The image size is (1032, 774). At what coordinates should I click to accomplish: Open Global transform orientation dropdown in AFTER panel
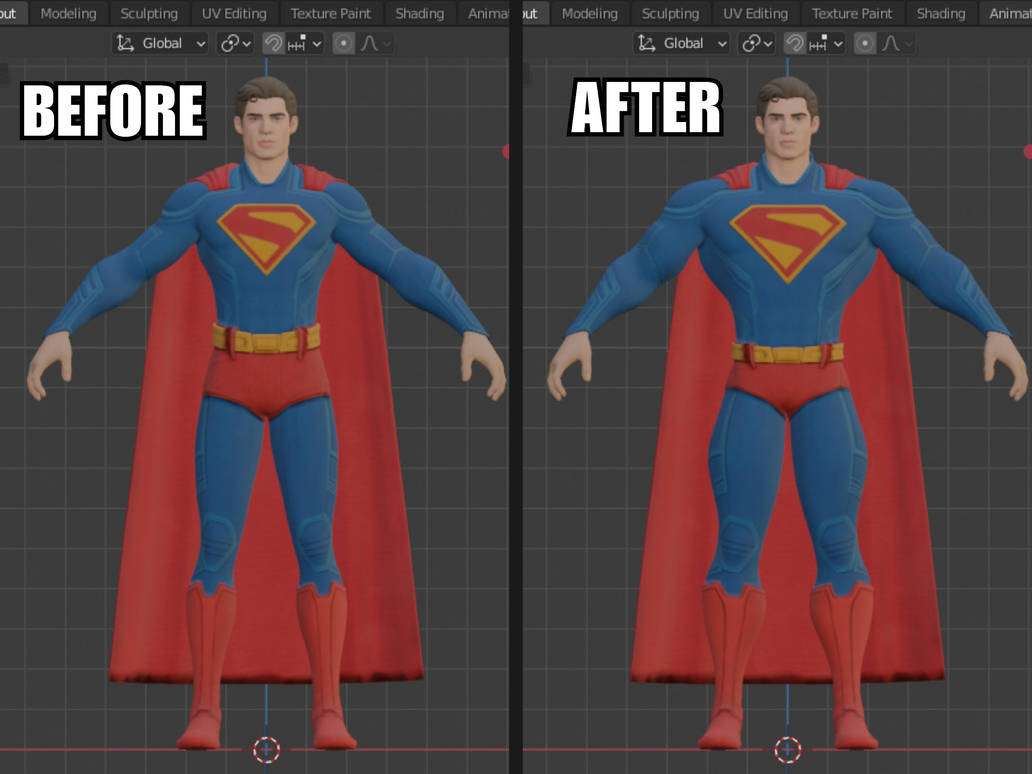681,43
